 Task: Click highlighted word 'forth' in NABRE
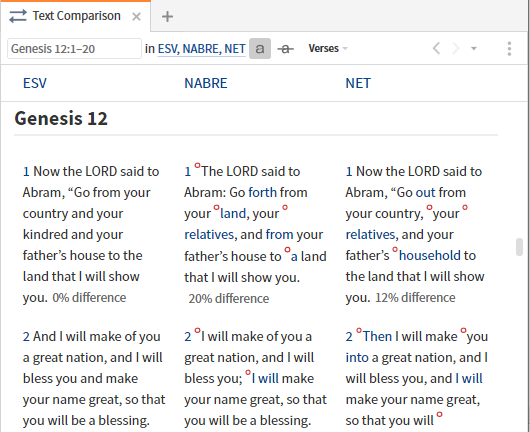pos(263,193)
